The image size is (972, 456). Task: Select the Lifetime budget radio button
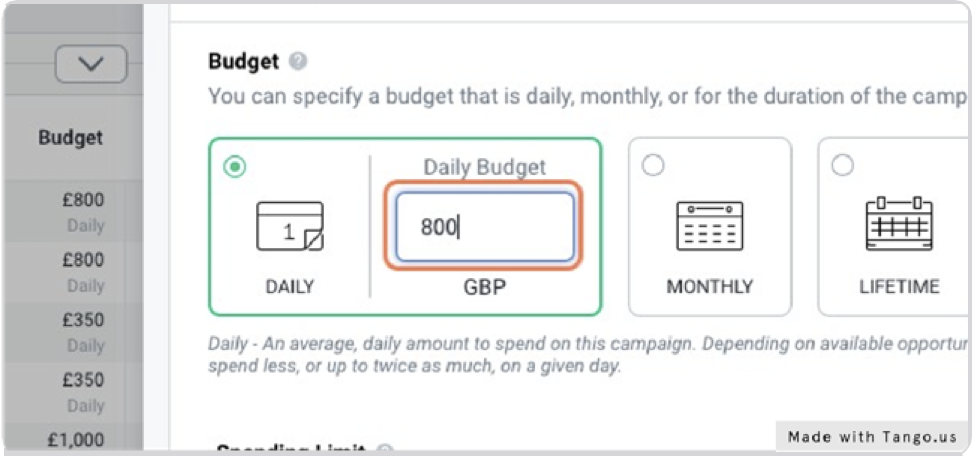(x=842, y=165)
